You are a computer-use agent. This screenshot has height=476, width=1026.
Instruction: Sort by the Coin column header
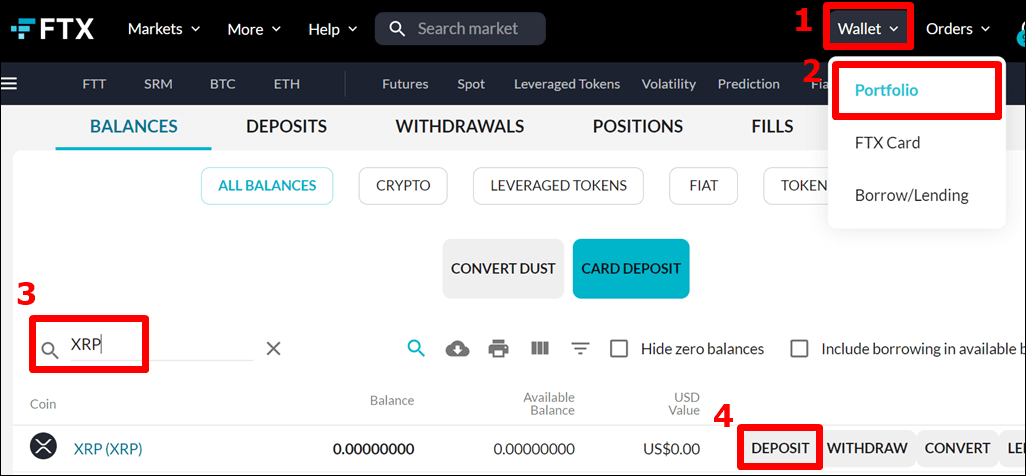[43, 404]
